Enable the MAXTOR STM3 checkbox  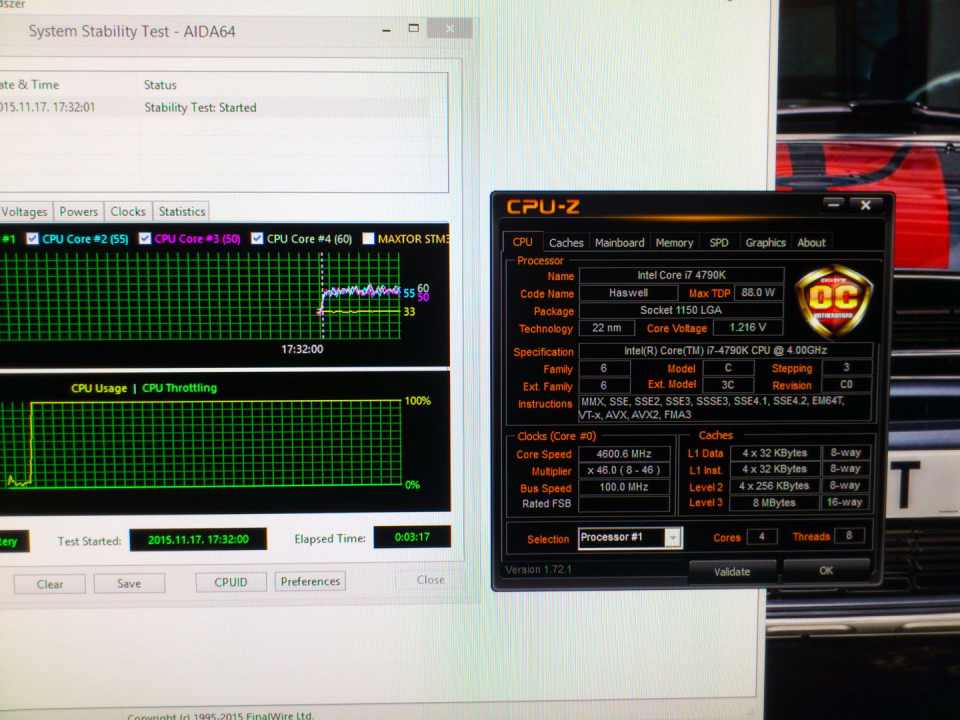click(368, 238)
